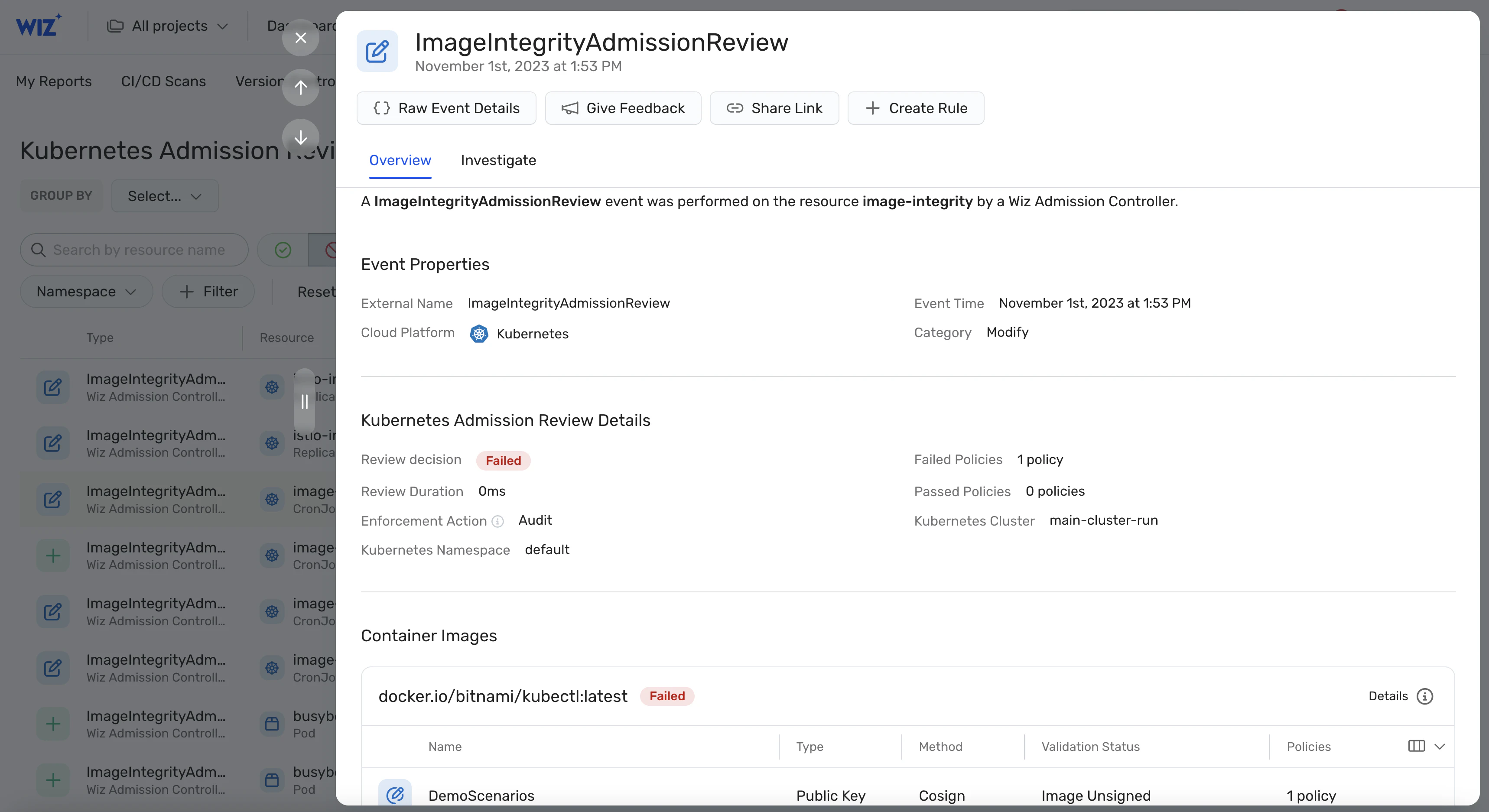The image size is (1489, 812).
Task: Click the Name column header
Action: tap(445, 747)
